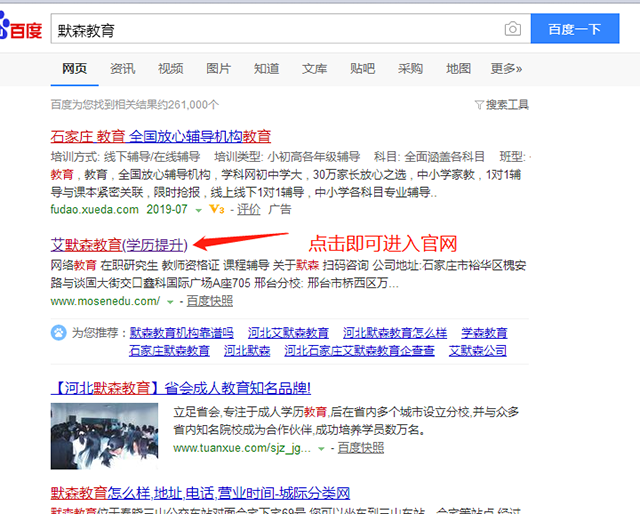Open 搜索工具 filter options
This screenshot has height=514, width=640.
click(x=507, y=105)
